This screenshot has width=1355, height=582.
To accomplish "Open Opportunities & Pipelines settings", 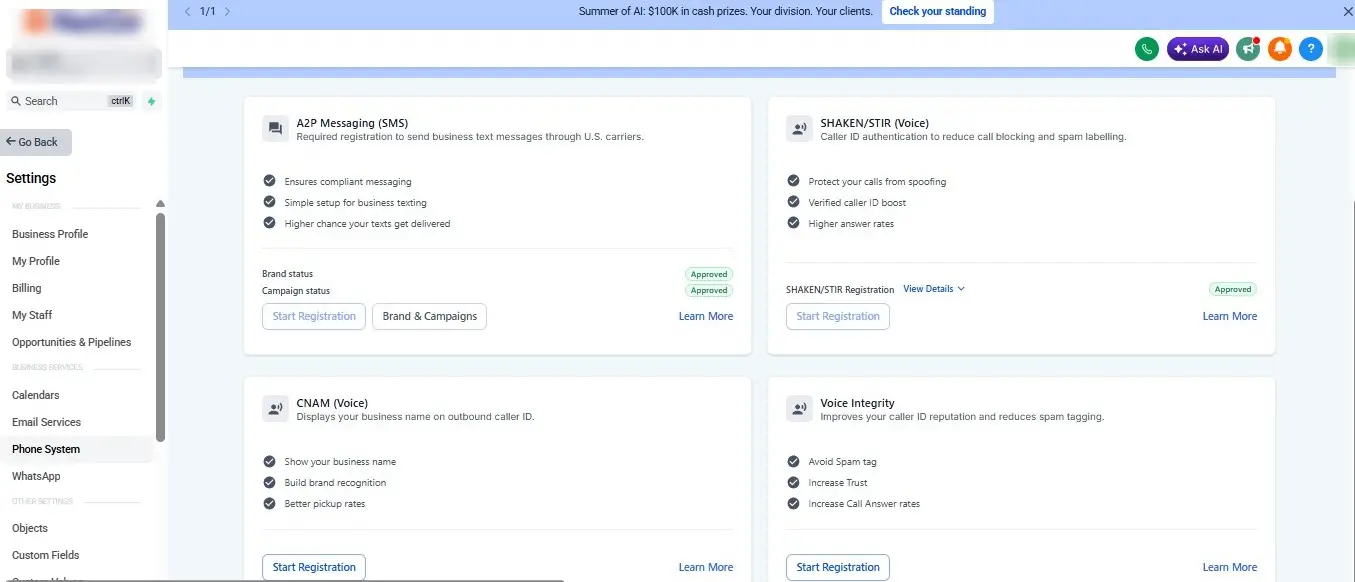I will click(x=71, y=342).
